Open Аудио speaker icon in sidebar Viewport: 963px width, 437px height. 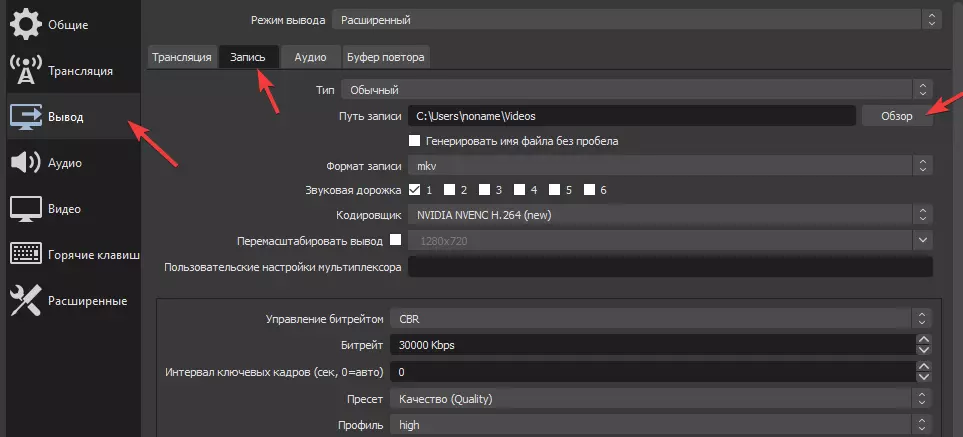click(x=26, y=163)
